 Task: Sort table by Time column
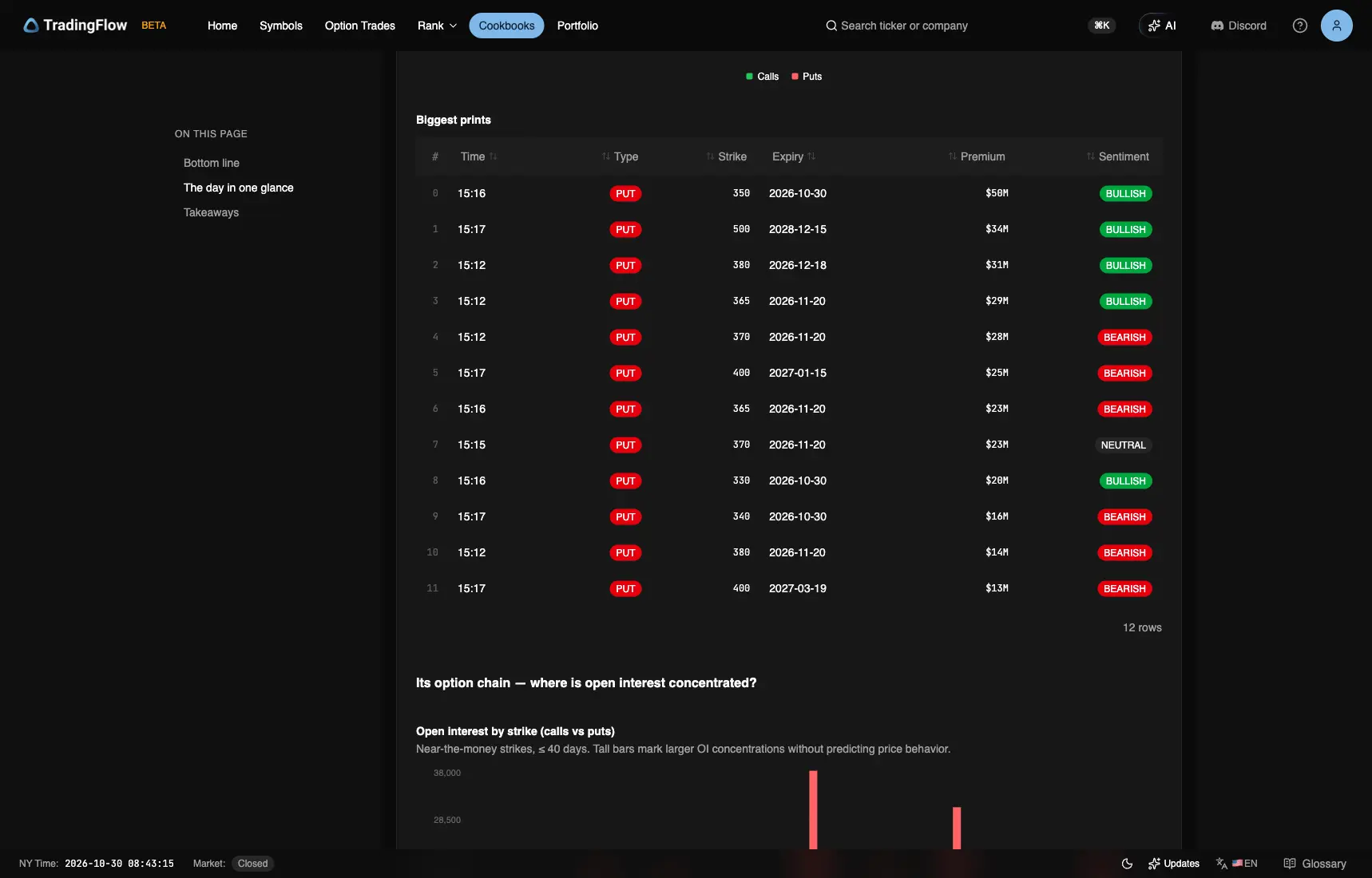[478, 156]
